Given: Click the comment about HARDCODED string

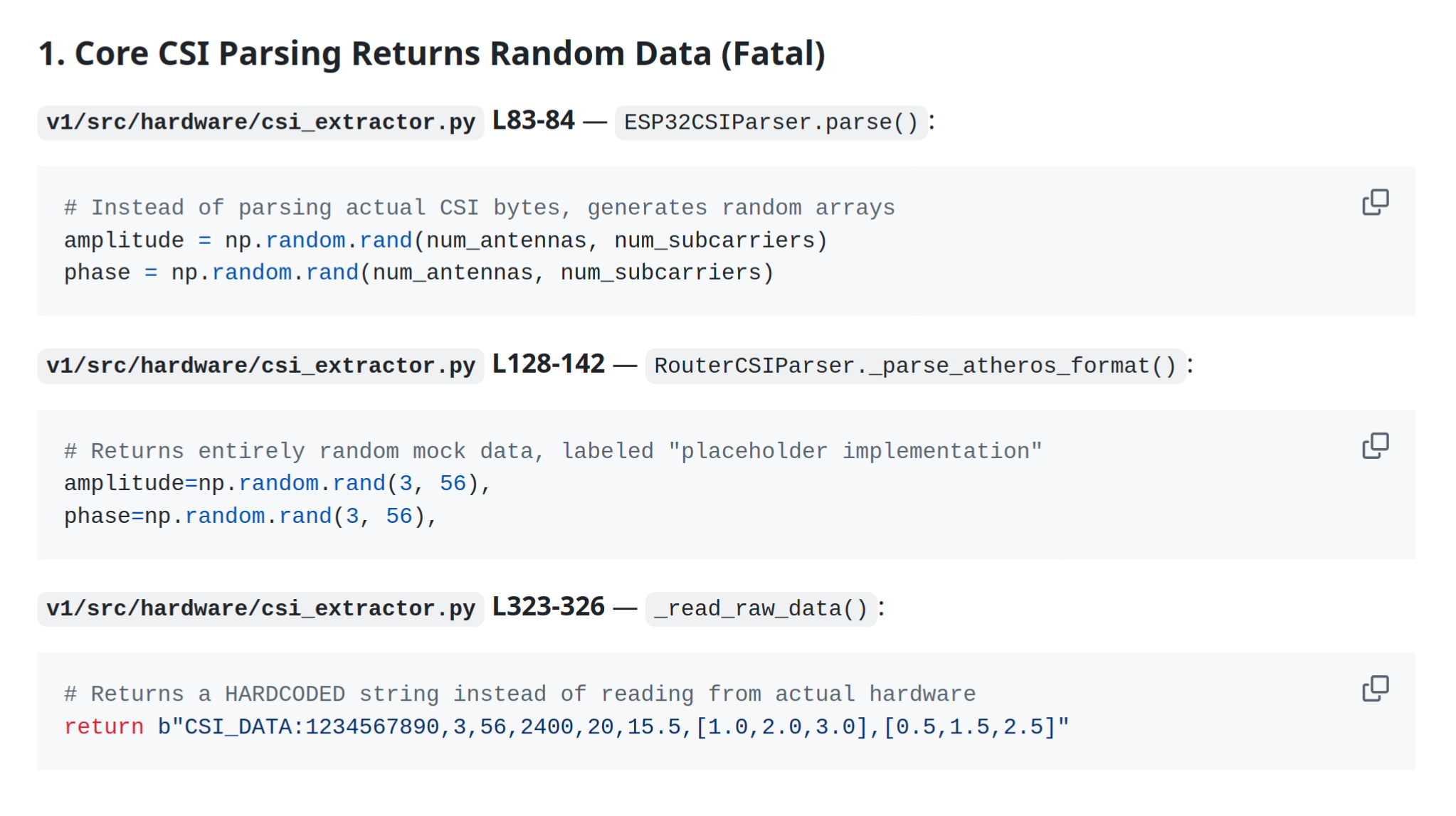Looking at the screenshot, I should point(519,694).
